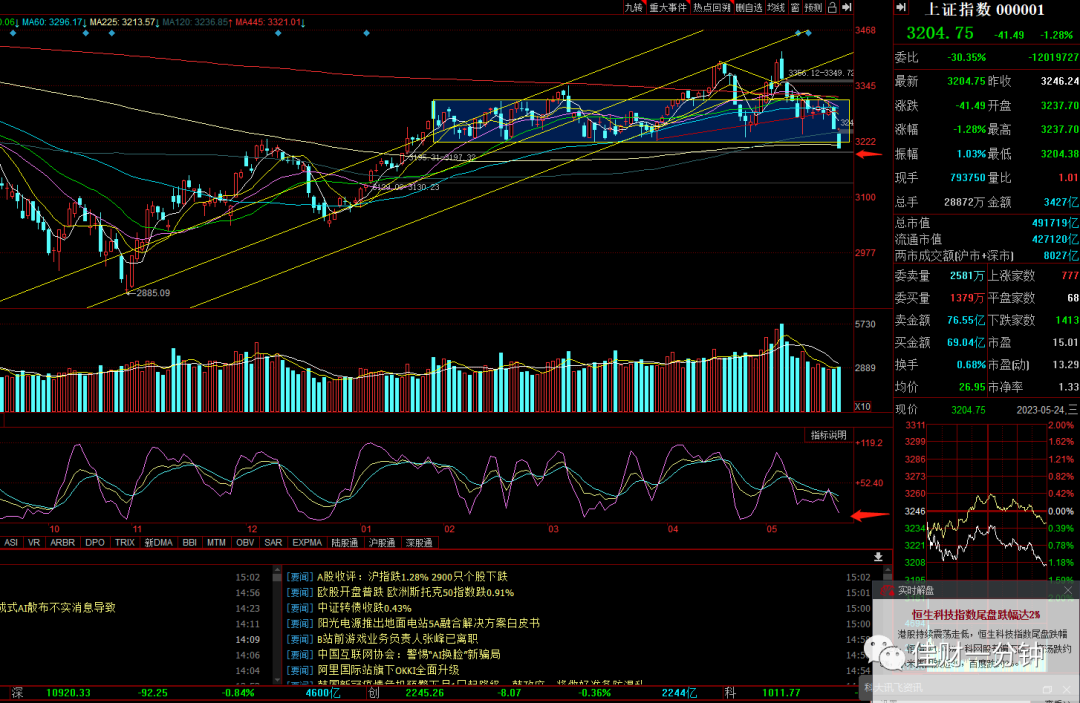Click the chart lock icon
The width and height of the screenshot is (1080, 703).
(x=832, y=8)
